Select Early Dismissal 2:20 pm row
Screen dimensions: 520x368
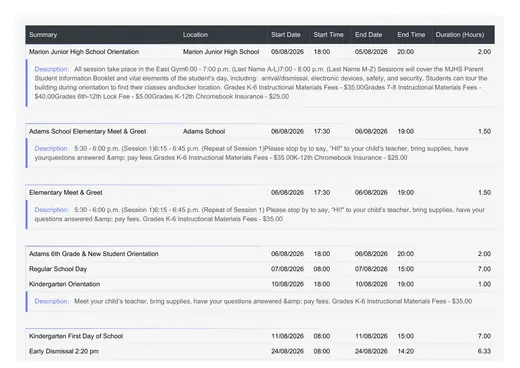click(260, 351)
